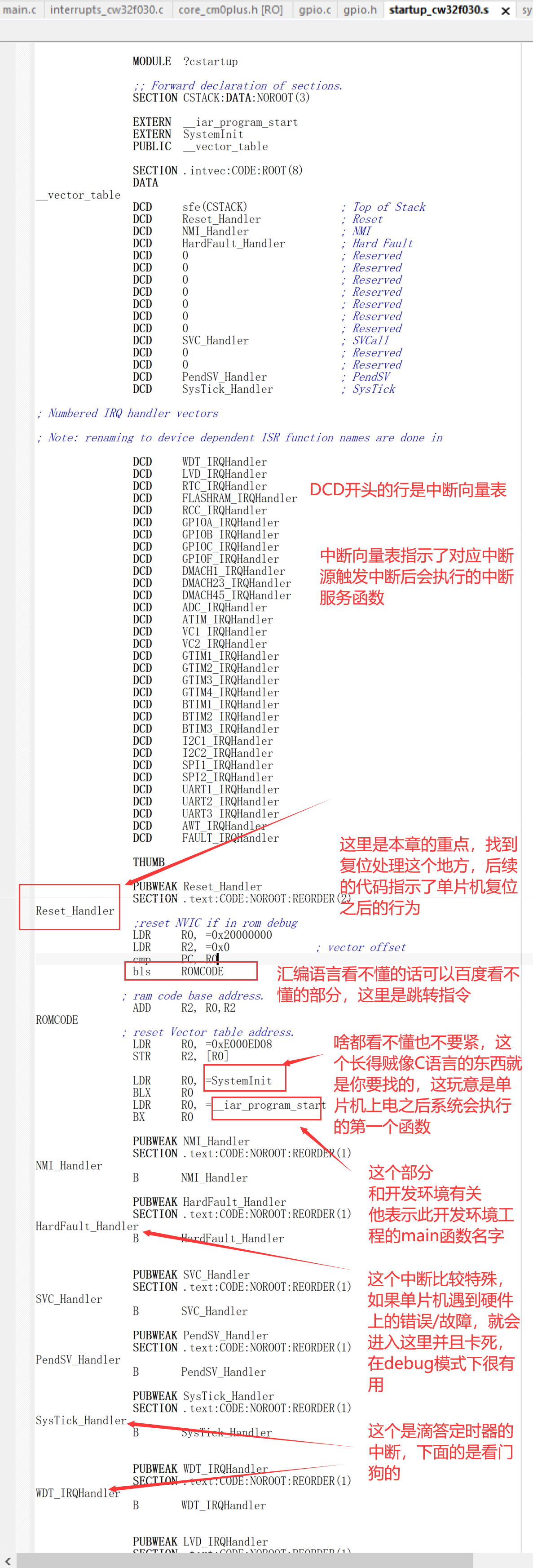
Task: Click the FAULT_IRQHandler DCD vector entry
Action: tap(206, 838)
